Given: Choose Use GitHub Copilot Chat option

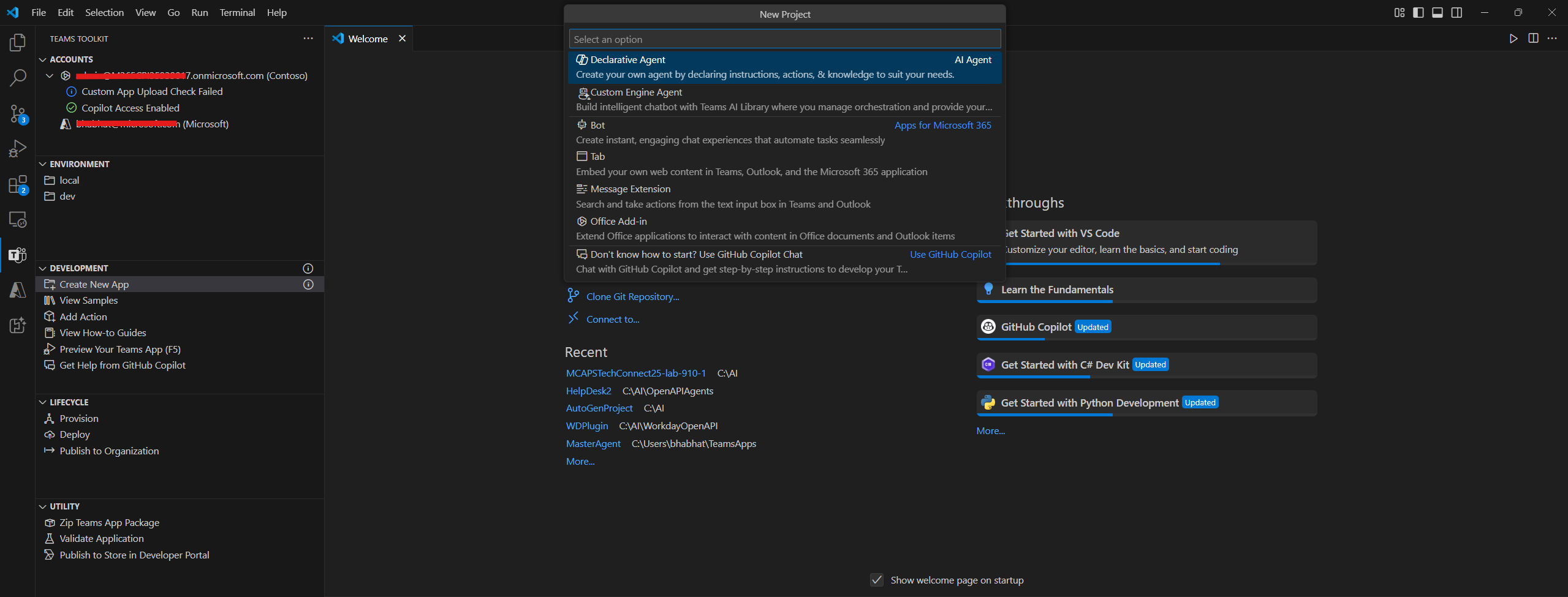Looking at the screenshot, I should click(x=784, y=262).
